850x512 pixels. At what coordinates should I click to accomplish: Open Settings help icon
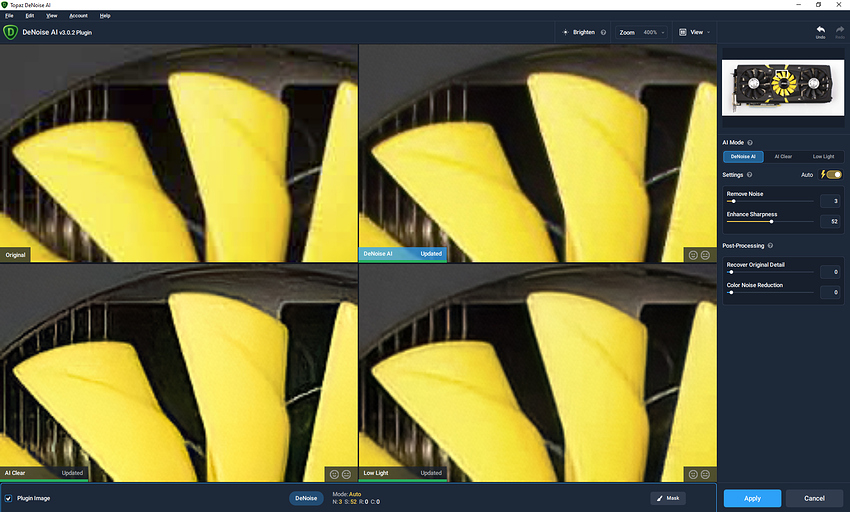pyautogui.click(x=749, y=175)
